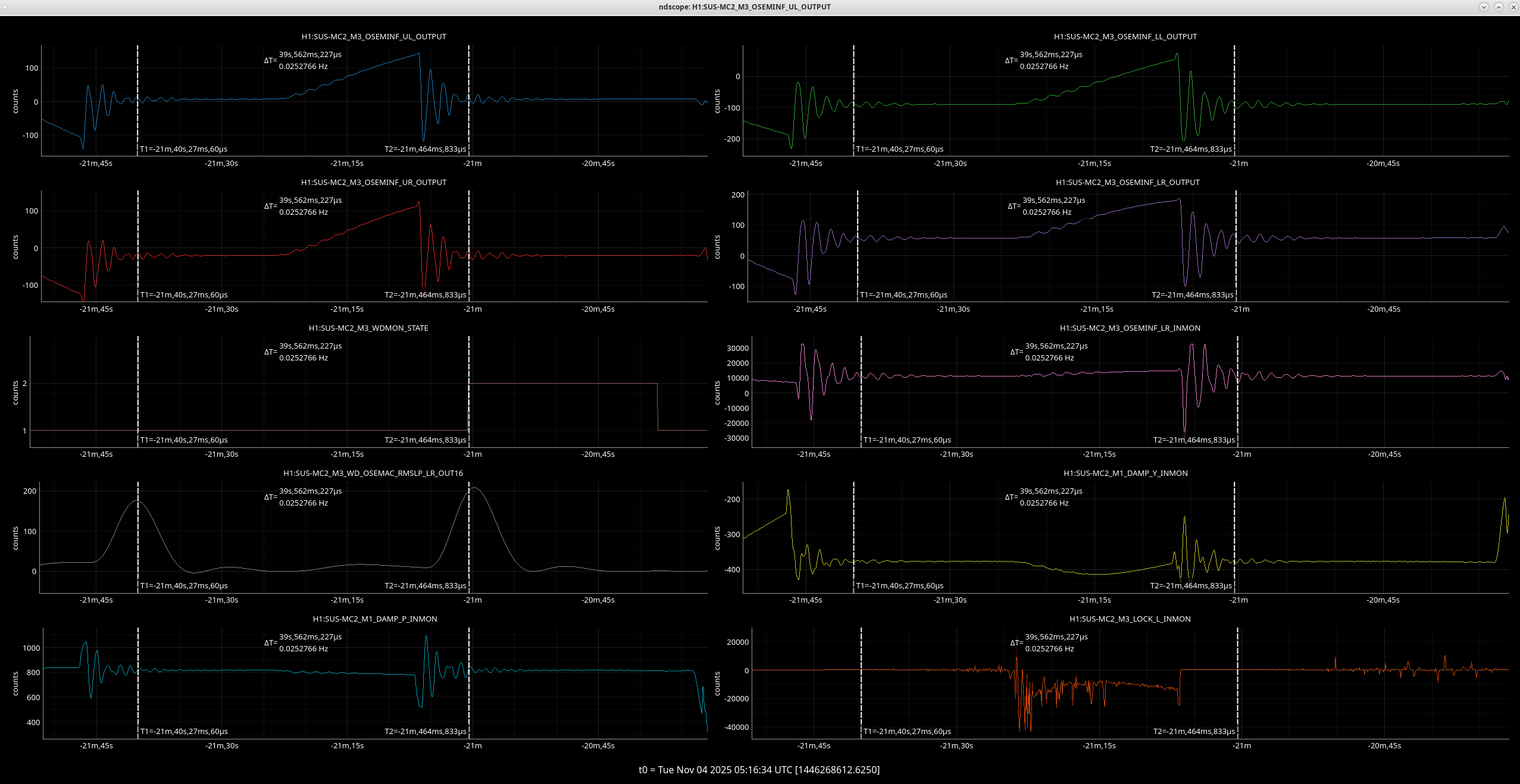The height and width of the screenshot is (784, 1520).
Task: Click the M1_DAMP_P_INMON plot title
Action: tap(375, 619)
